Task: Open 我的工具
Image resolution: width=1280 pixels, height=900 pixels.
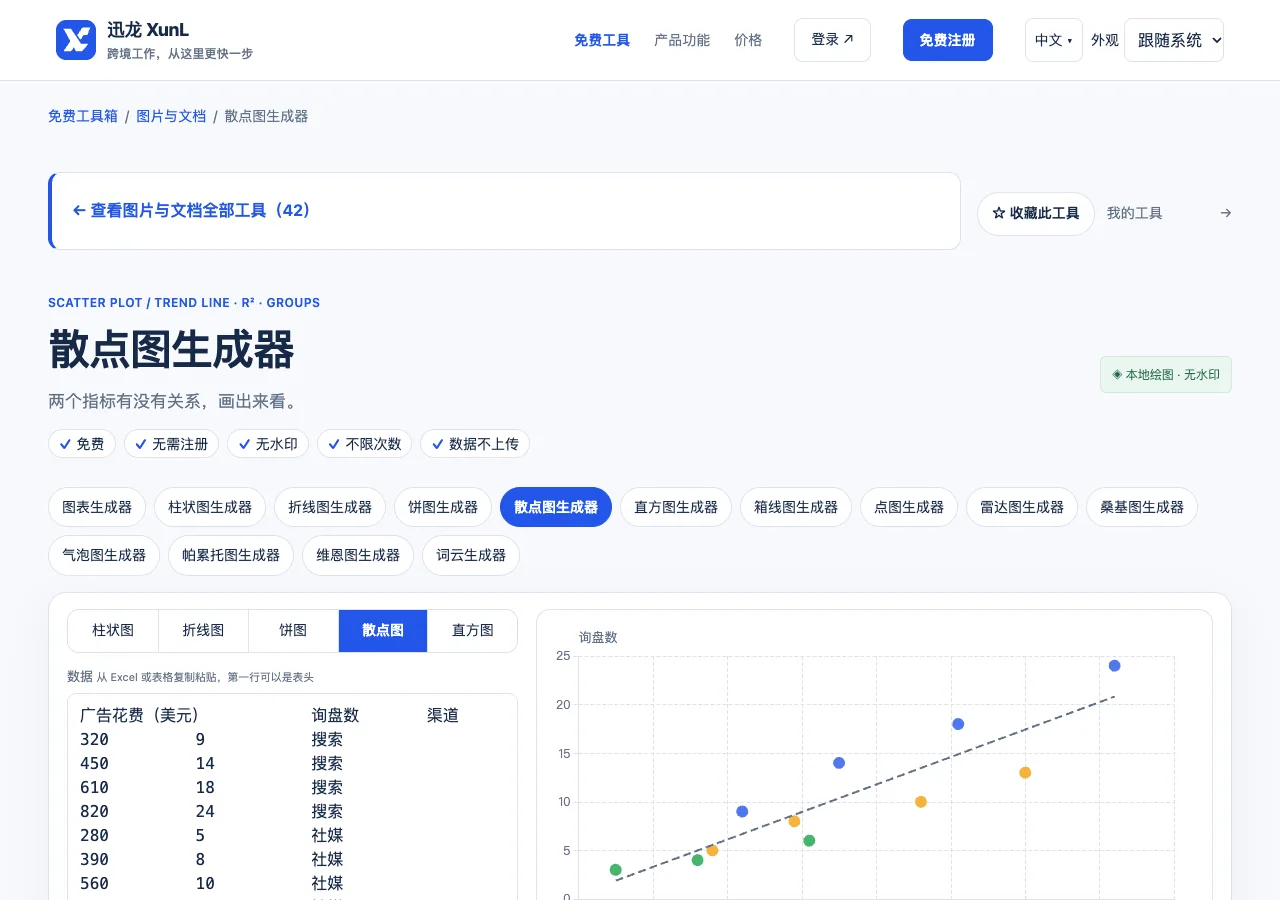Action: (1135, 213)
